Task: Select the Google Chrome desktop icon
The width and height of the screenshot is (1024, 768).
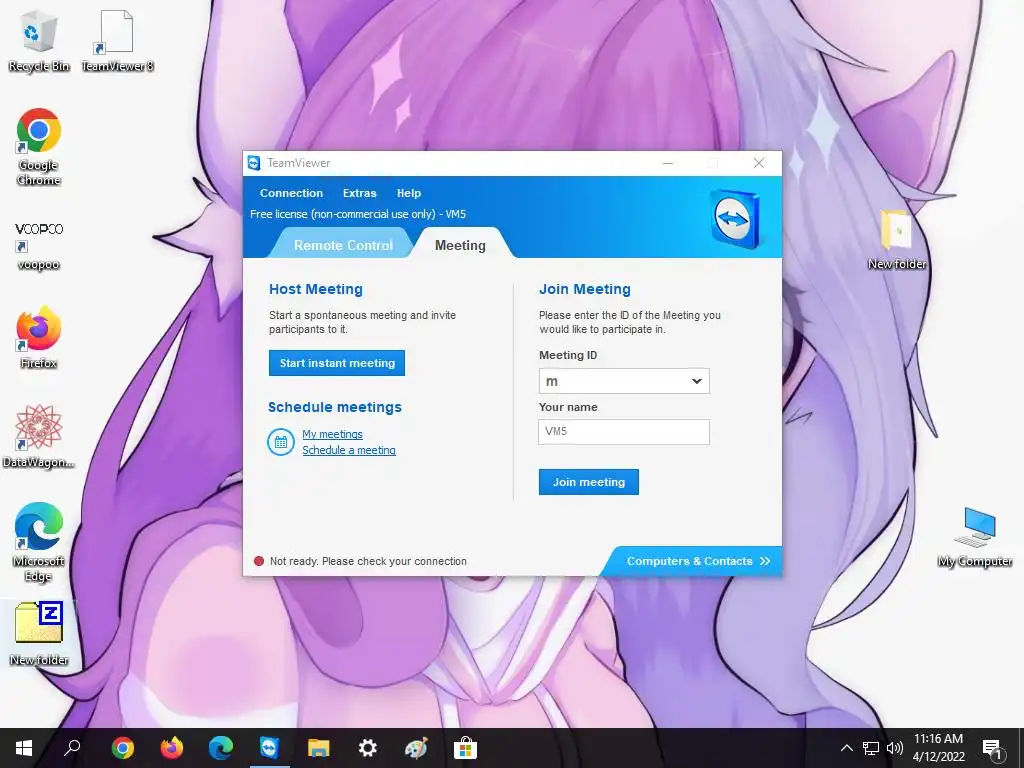Action: [x=39, y=147]
